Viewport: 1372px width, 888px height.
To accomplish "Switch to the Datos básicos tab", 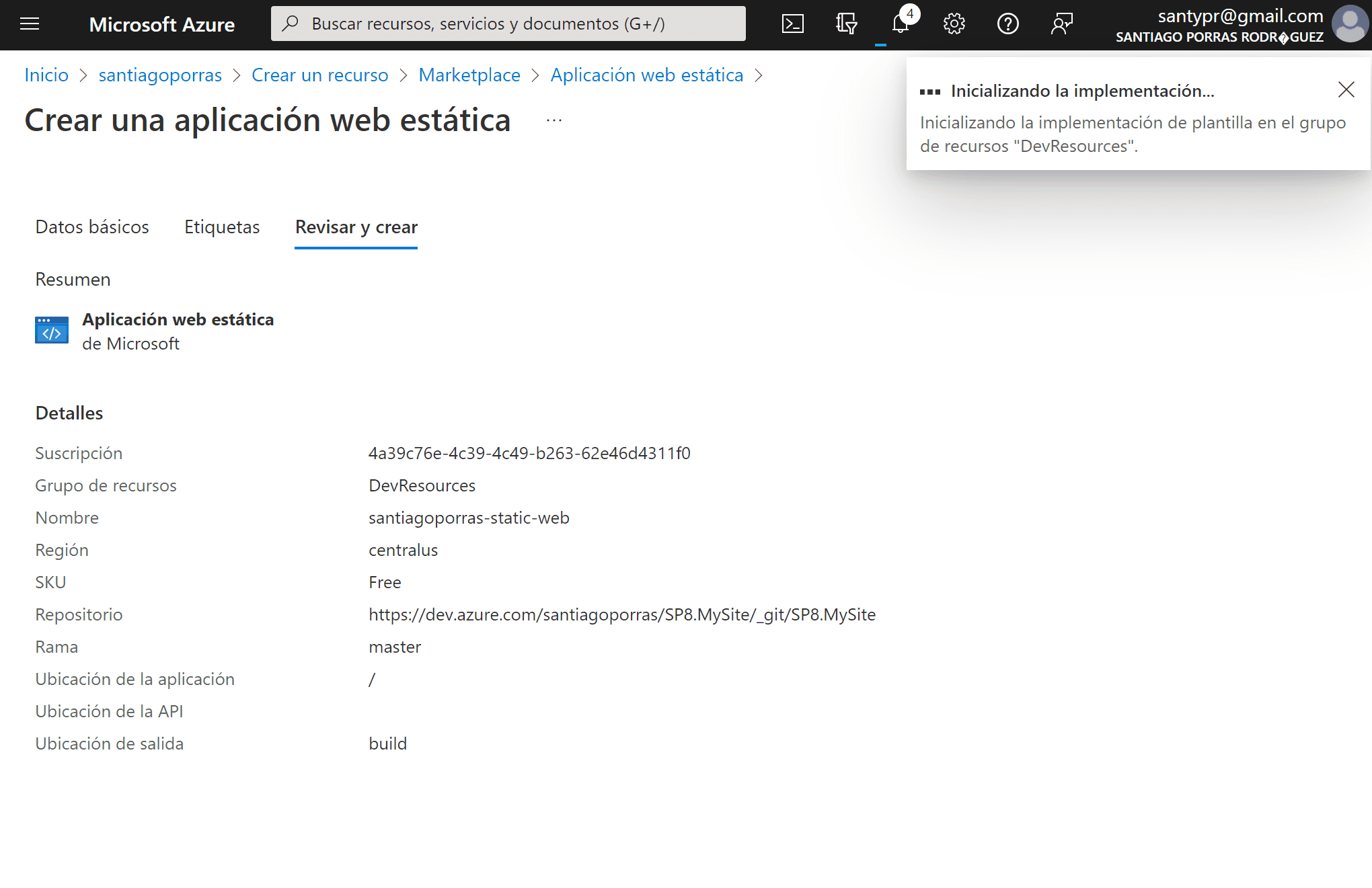I will point(92,227).
